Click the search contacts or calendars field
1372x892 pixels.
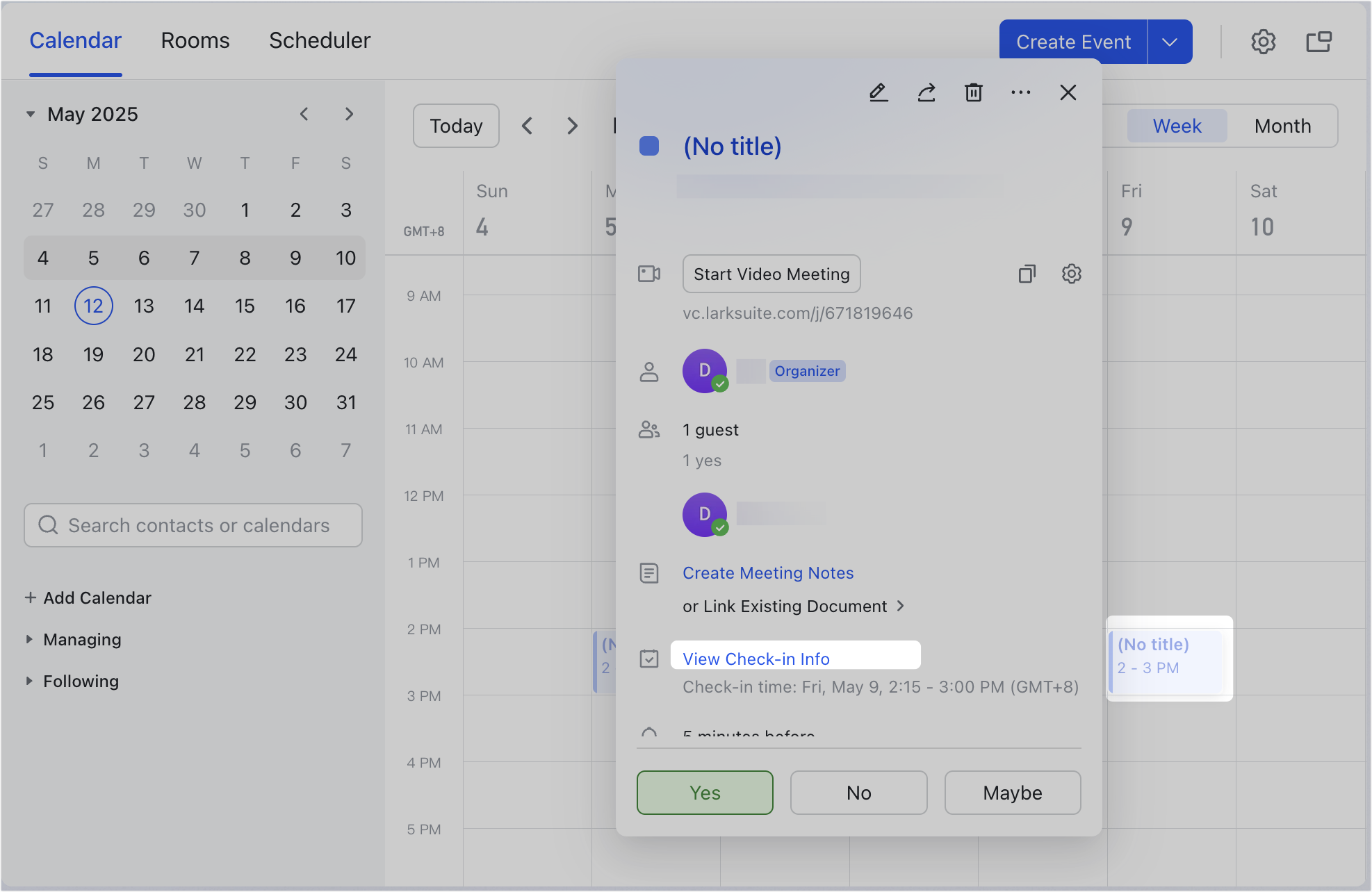point(193,526)
